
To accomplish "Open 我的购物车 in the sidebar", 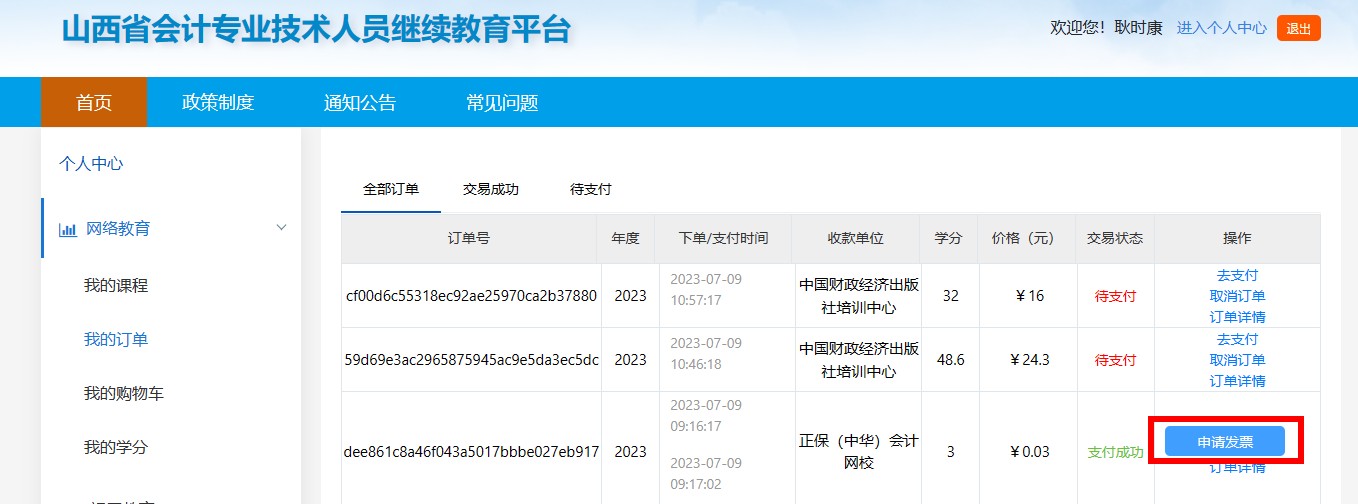I will [x=124, y=393].
